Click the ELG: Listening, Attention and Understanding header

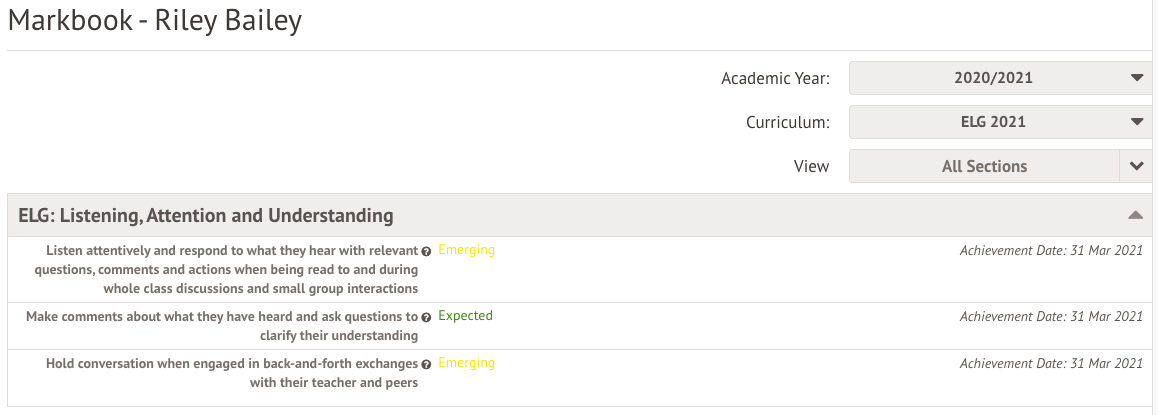(206, 215)
